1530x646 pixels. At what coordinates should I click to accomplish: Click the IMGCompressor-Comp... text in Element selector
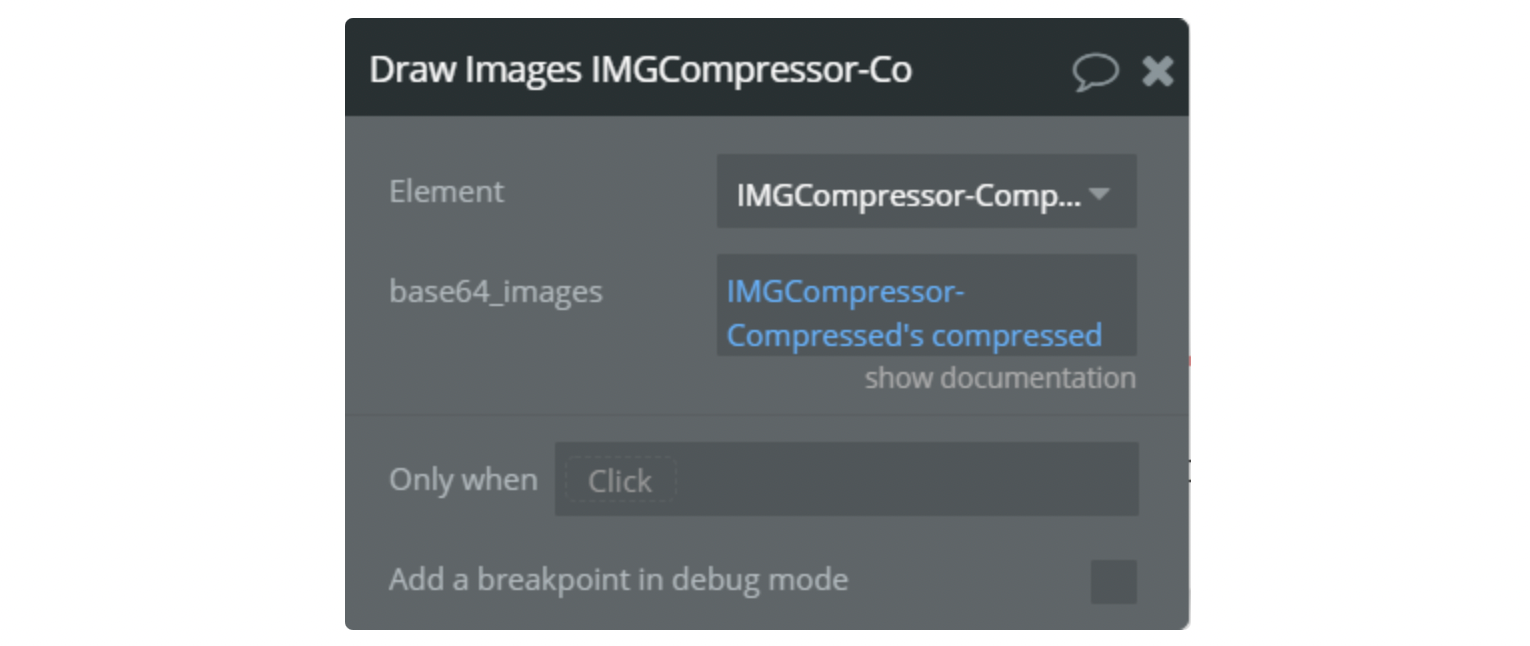click(x=908, y=196)
